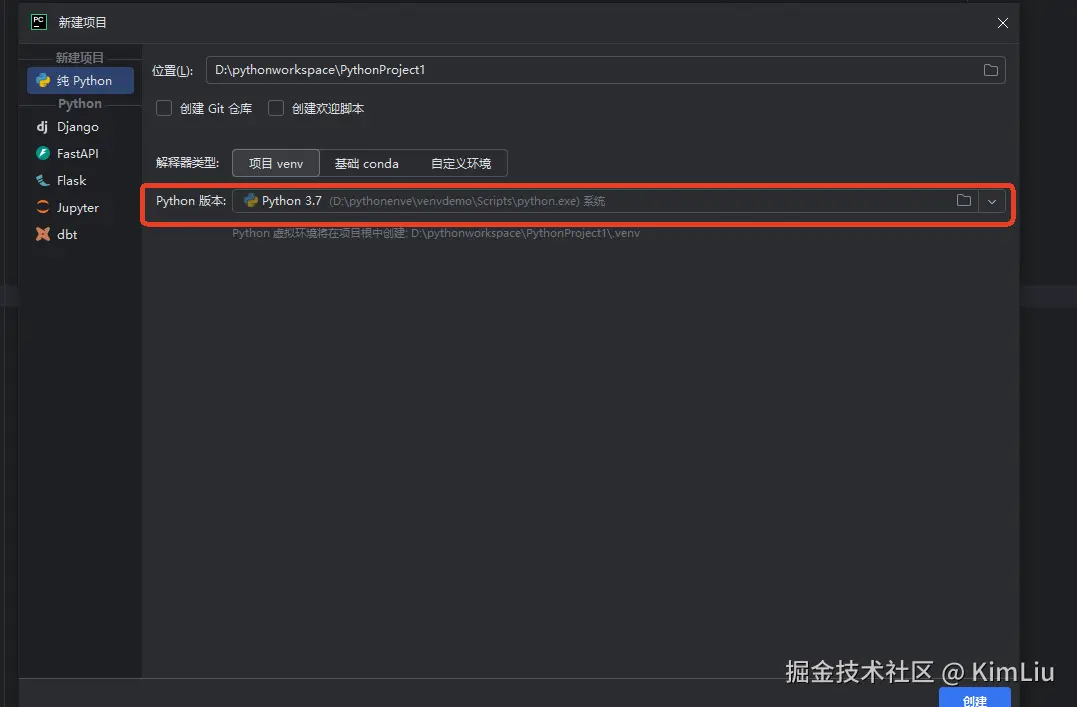The width and height of the screenshot is (1077, 707).
Task: Click the 新建项目 title text
Action: [x=82, y=23]
